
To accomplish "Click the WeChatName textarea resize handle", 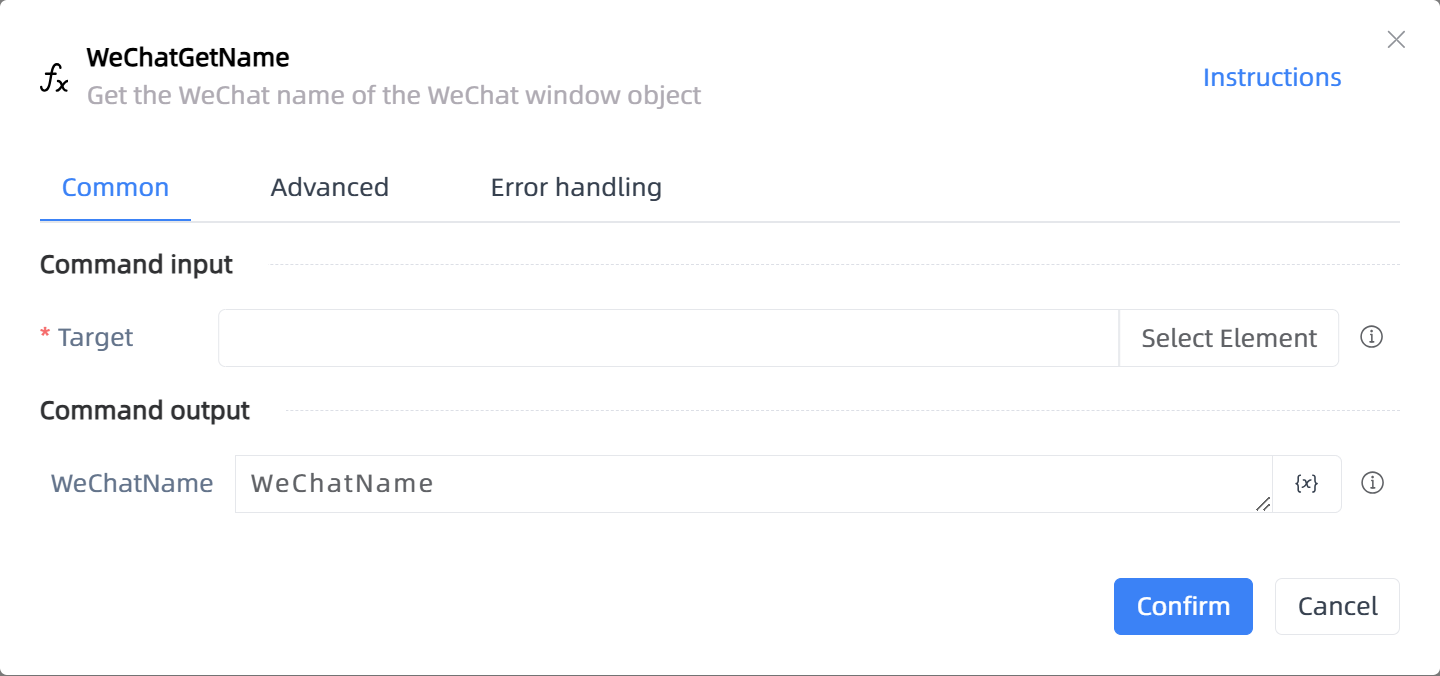I will (x=1263, y=504).
